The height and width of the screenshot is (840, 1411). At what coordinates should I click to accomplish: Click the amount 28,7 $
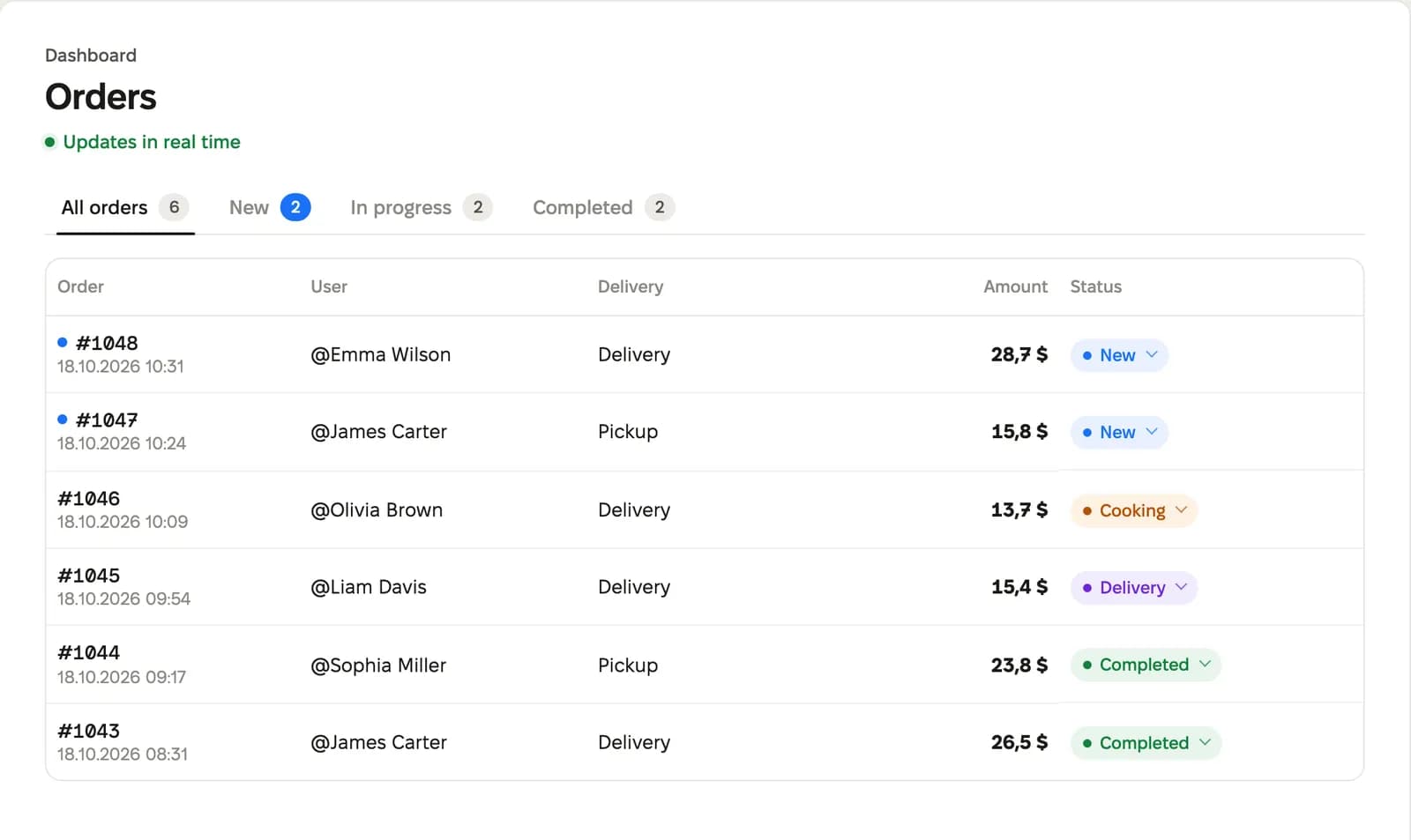click(1019, 355)
